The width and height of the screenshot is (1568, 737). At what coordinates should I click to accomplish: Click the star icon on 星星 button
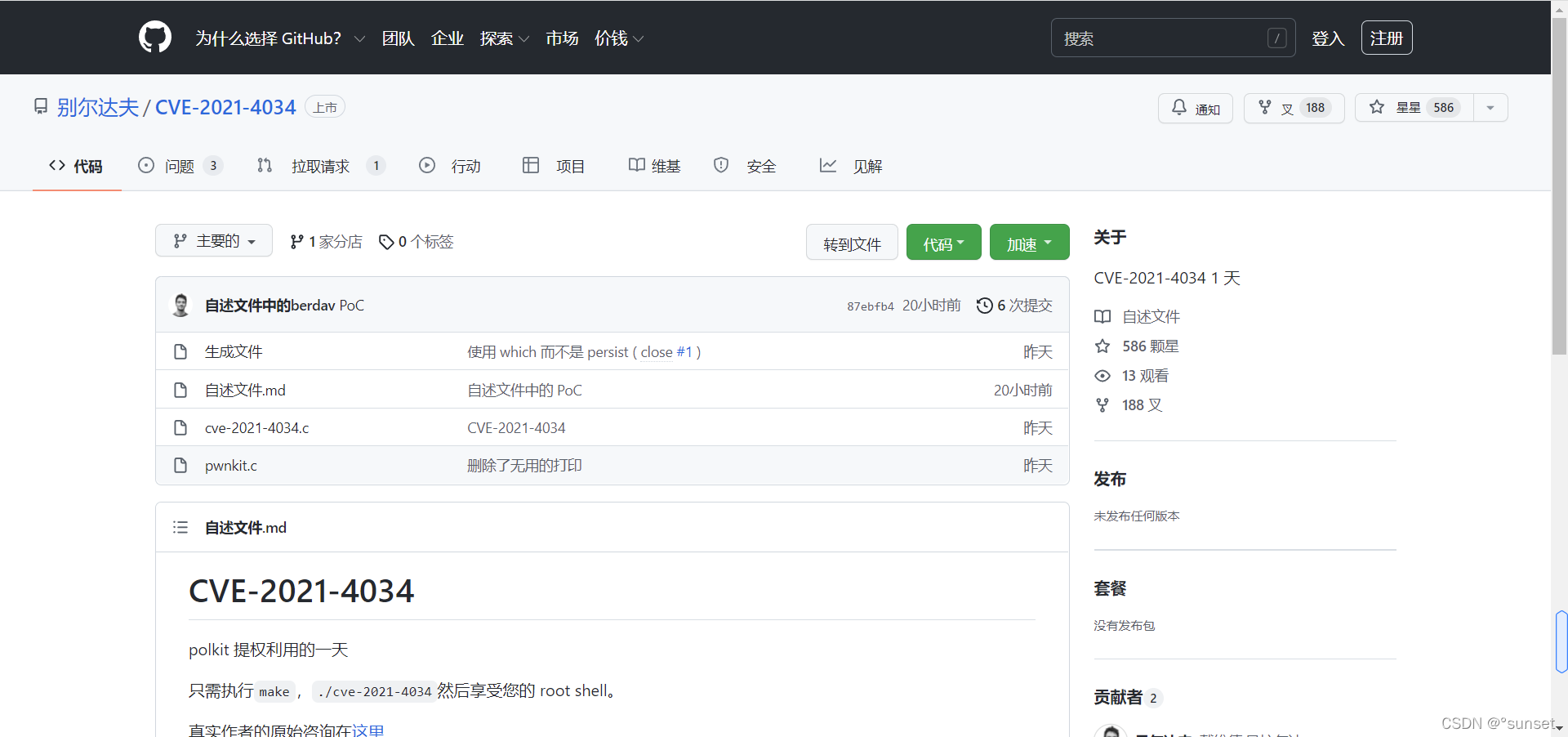pos(1377,107)
